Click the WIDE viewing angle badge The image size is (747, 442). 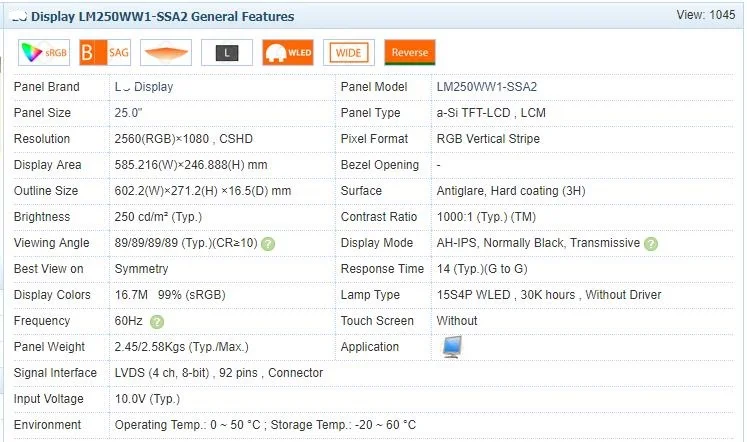(x=349, y=52)
